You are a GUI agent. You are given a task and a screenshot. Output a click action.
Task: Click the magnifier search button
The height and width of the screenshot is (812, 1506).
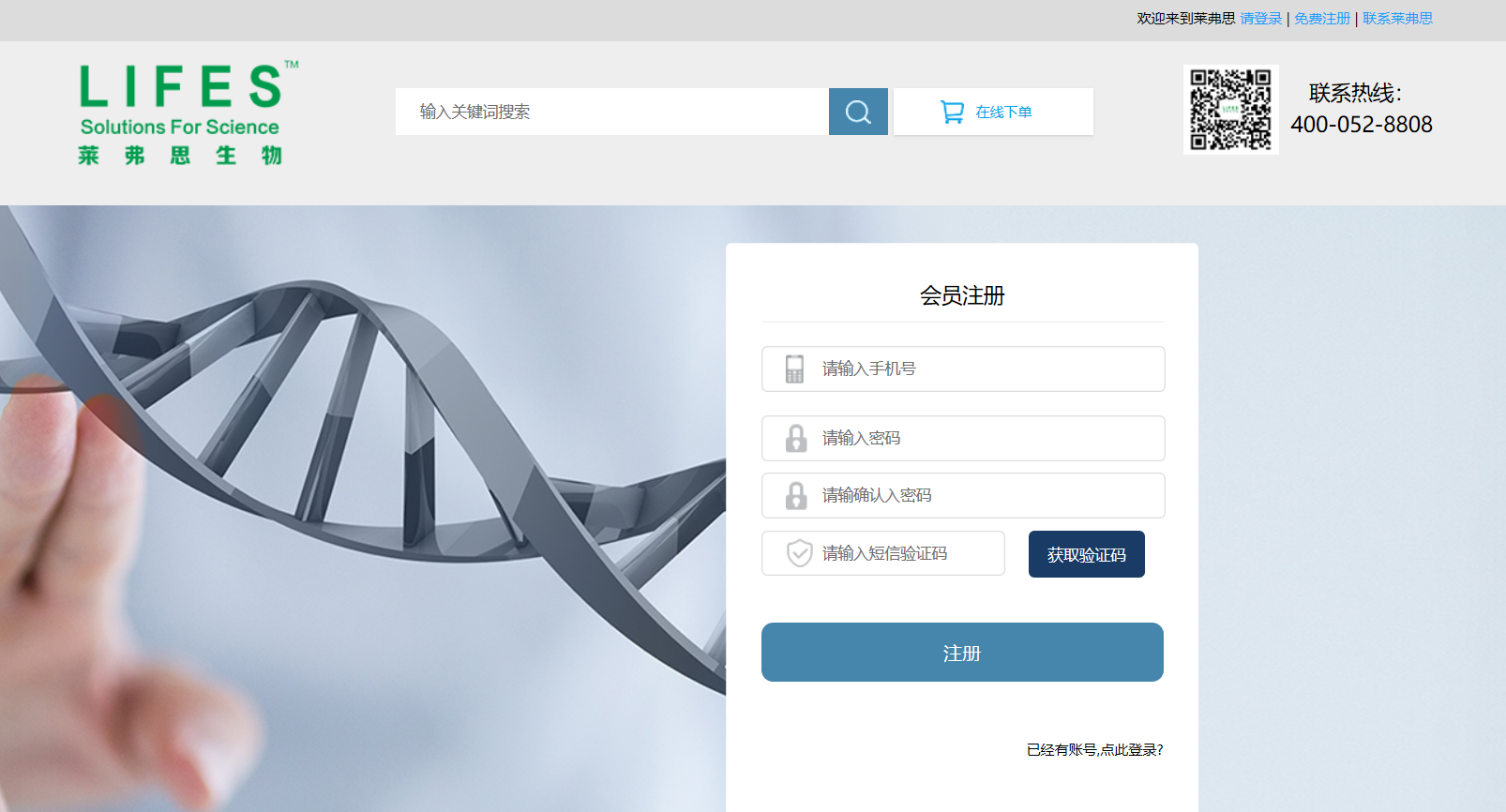pos(858,112)
